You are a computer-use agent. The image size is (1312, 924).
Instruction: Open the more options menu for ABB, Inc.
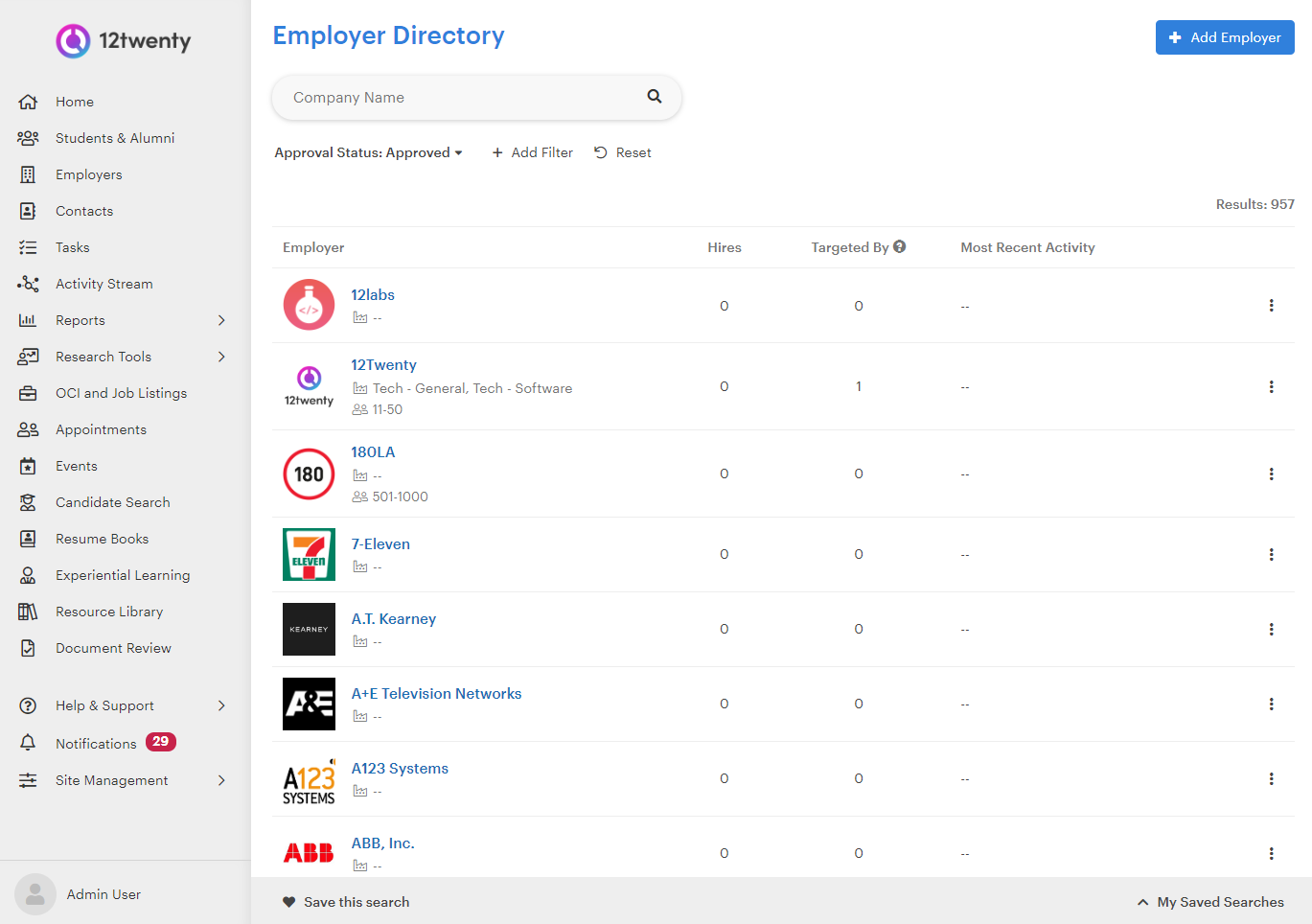pos(1272,853)
